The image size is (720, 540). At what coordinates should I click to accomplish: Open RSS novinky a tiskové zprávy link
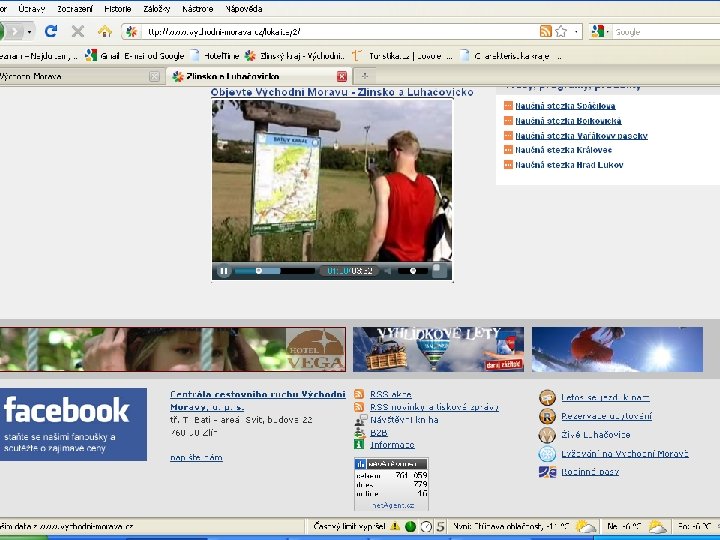[x=434, y=407]
